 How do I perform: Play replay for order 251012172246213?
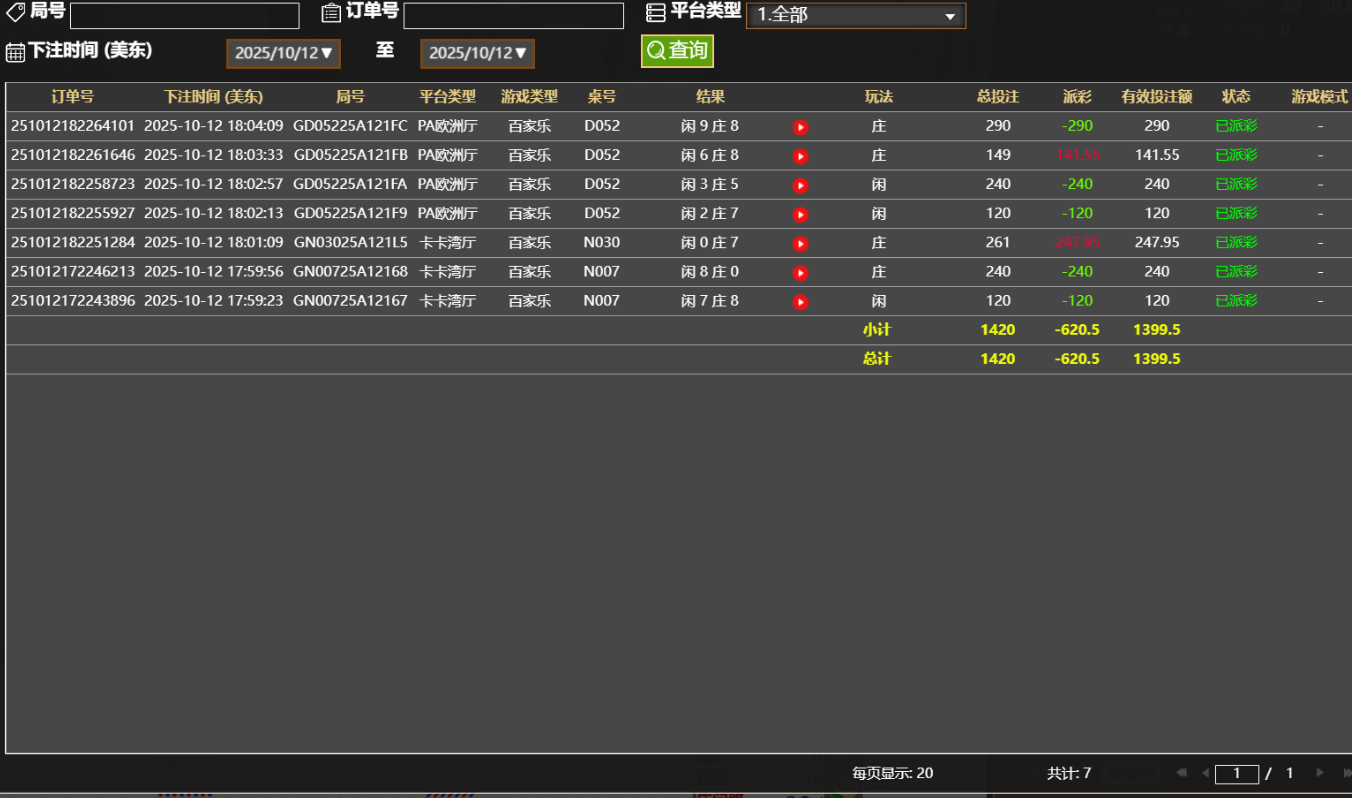[x=800, y=271]
